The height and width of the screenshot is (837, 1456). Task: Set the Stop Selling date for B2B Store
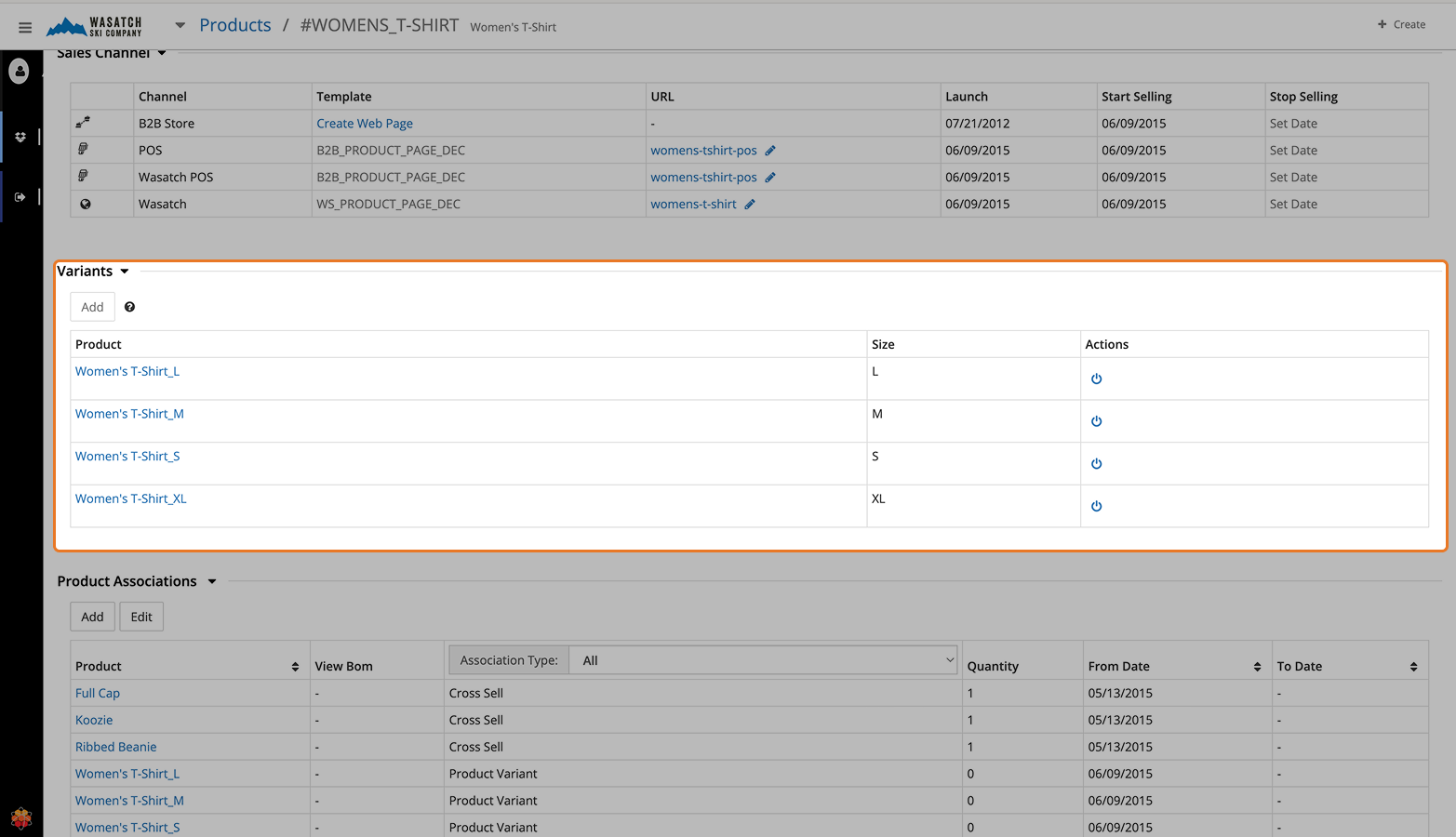[1293, 124]
